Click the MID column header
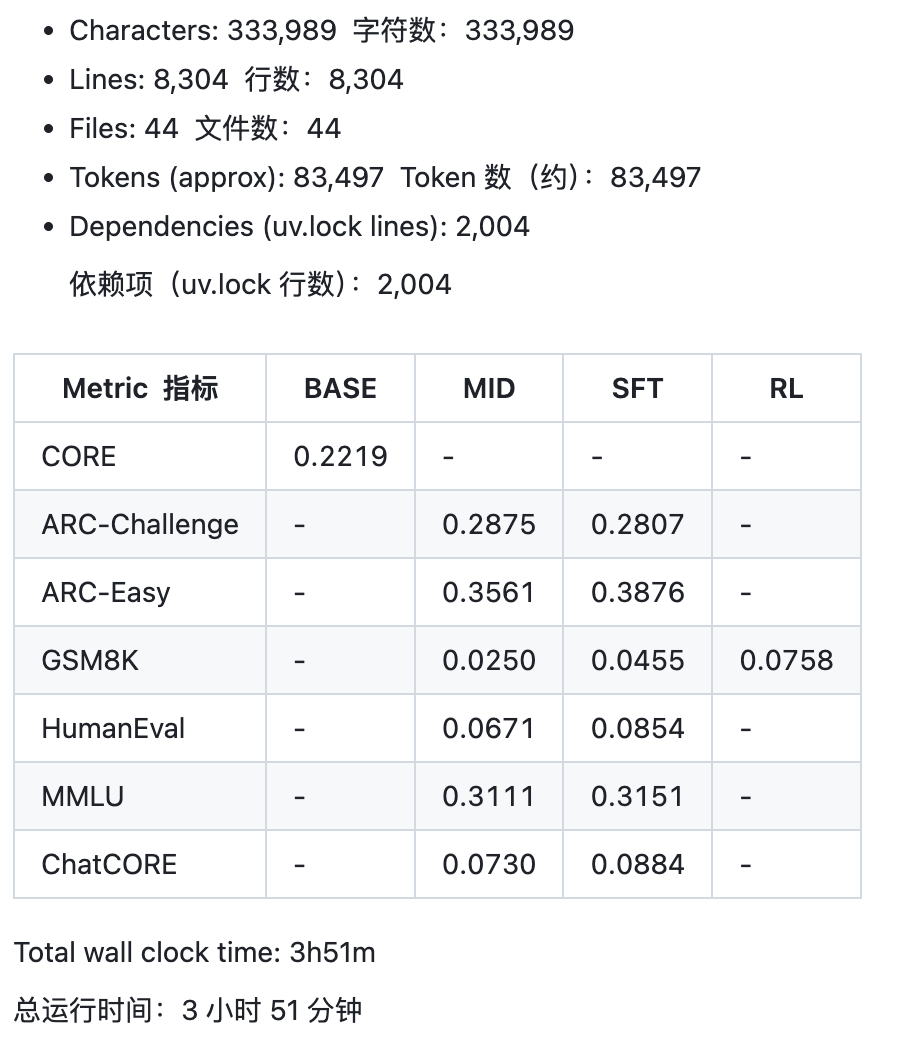 point(489,388)
